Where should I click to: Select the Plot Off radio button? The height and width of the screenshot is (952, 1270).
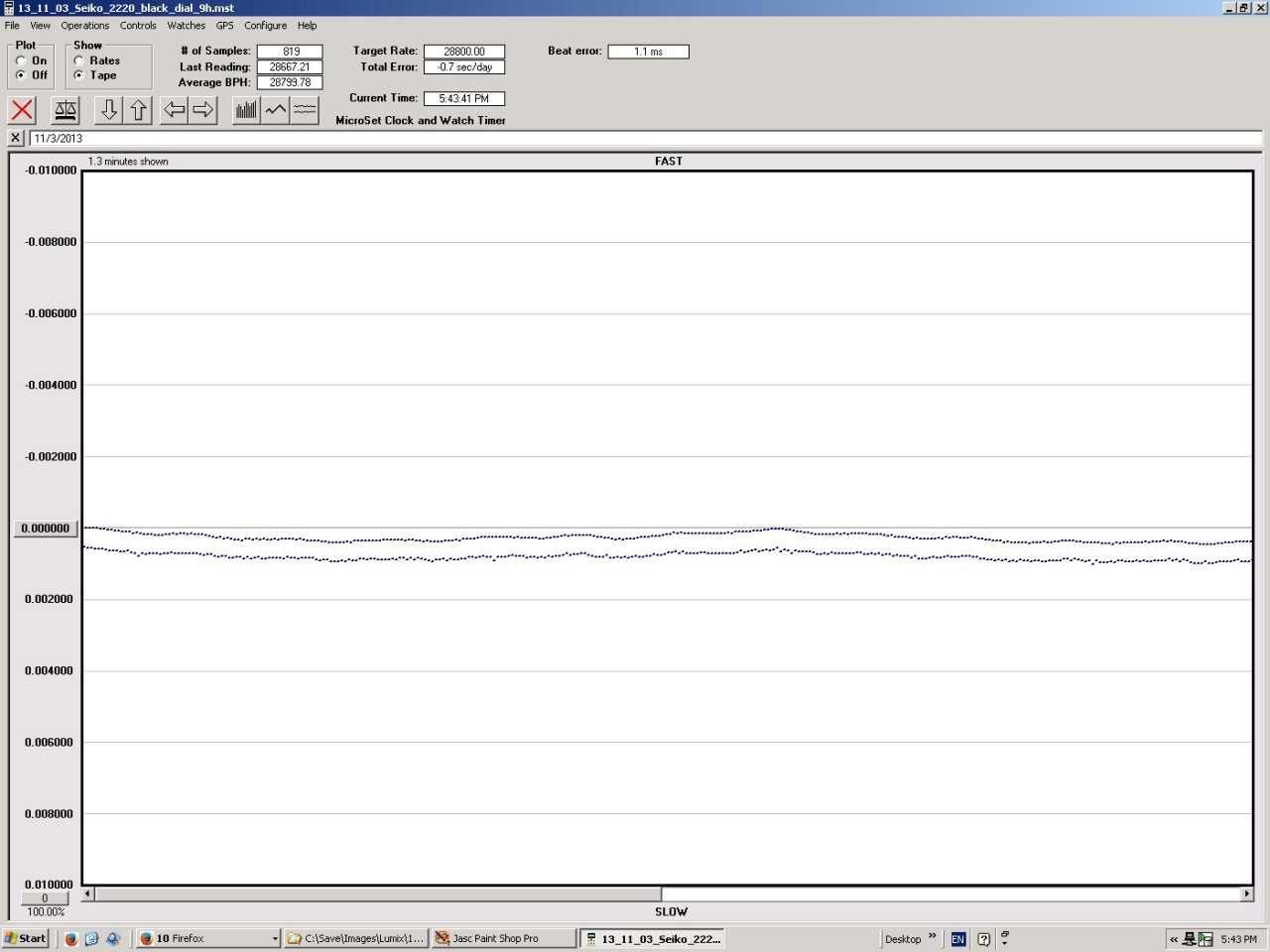click(21, 75)
